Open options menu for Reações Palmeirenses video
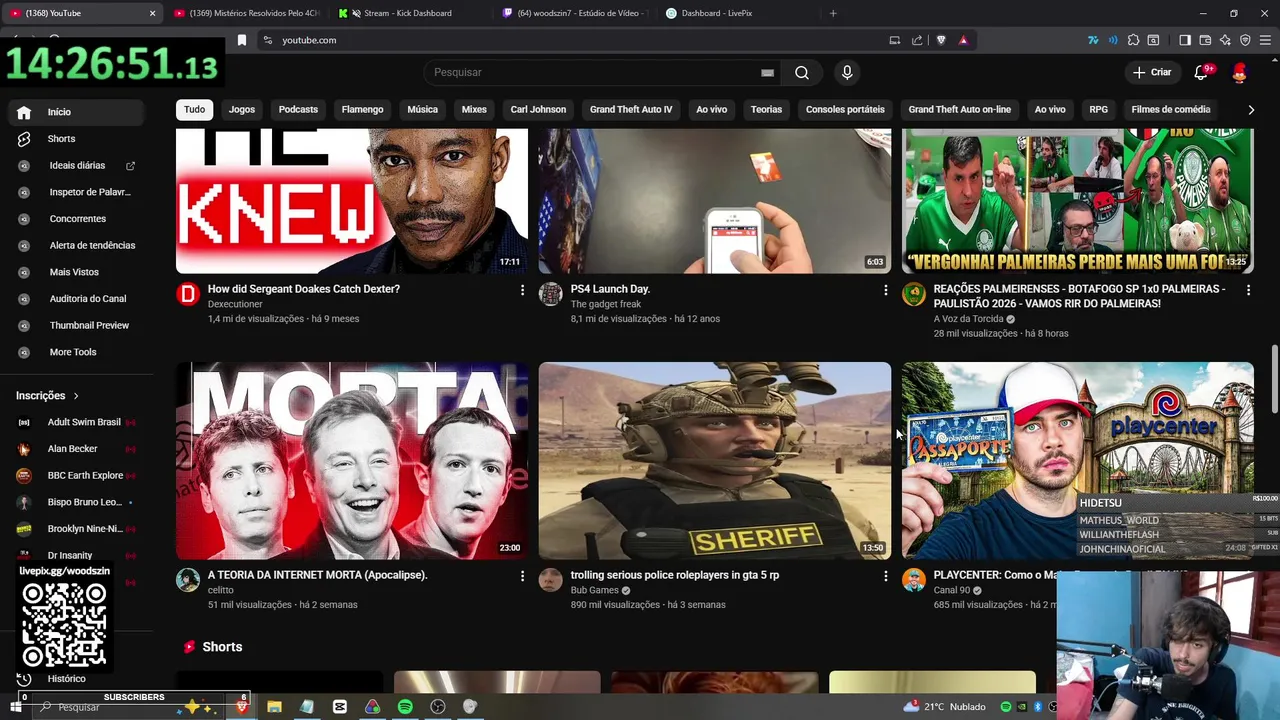This screenshot has width=1280, height=720. point(1248,290)
